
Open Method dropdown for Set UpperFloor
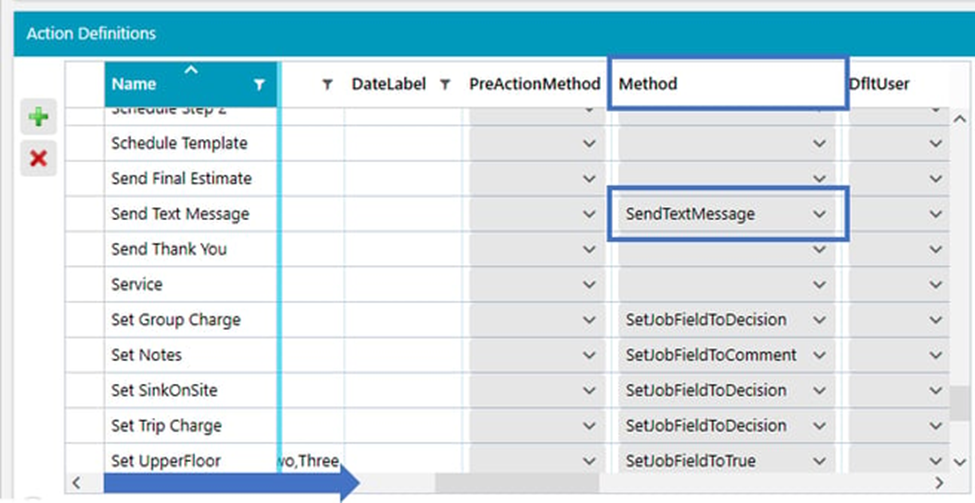820,461
